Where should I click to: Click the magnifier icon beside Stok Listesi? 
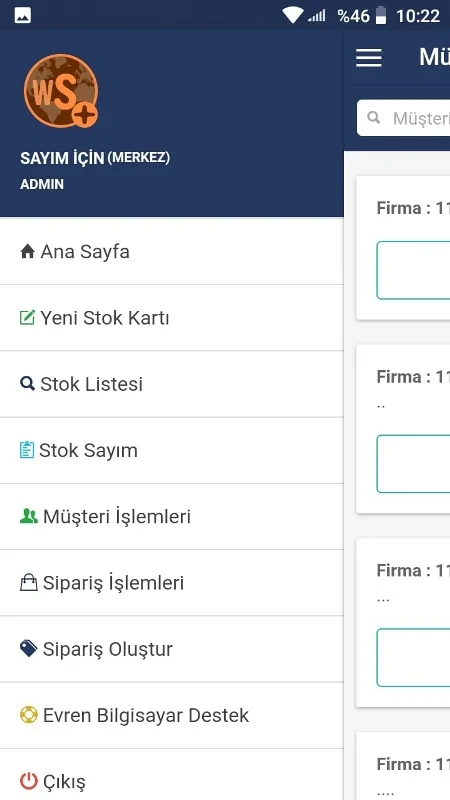click(27, 383)
